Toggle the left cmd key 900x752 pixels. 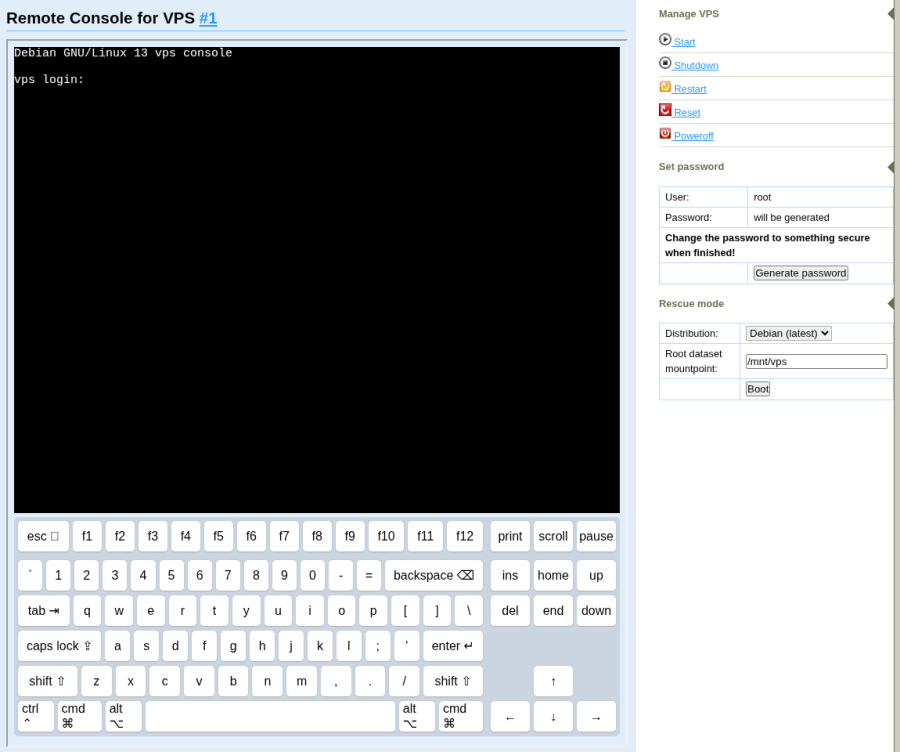[80, 716]
